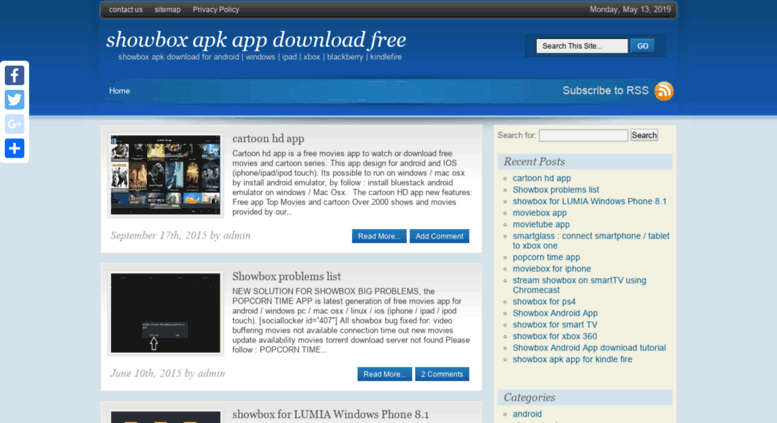Focus the Search This Site field

click(x=582, y=46)
